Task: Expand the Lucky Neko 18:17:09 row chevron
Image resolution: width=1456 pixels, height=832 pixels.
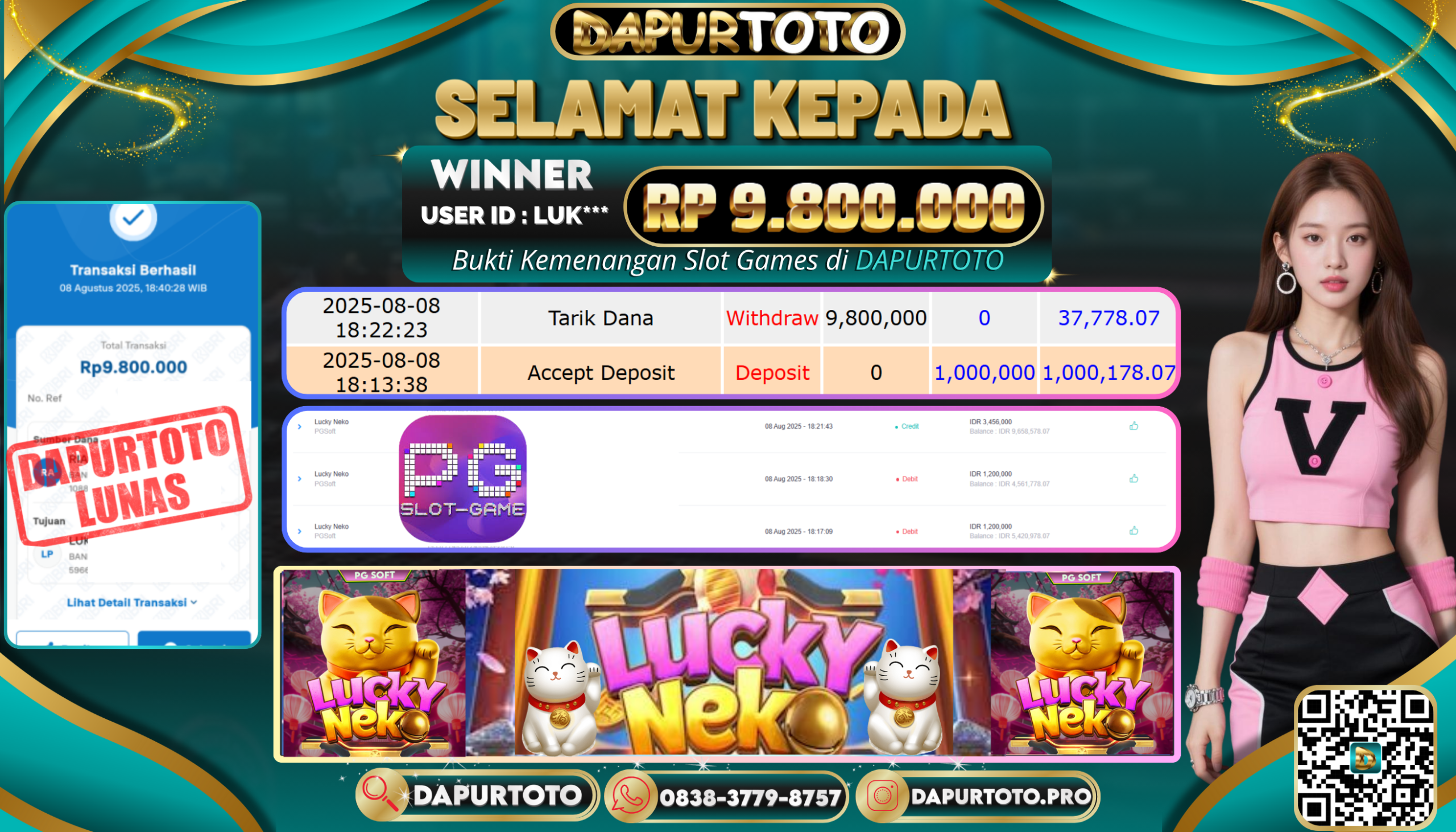Action: point(299,531)
